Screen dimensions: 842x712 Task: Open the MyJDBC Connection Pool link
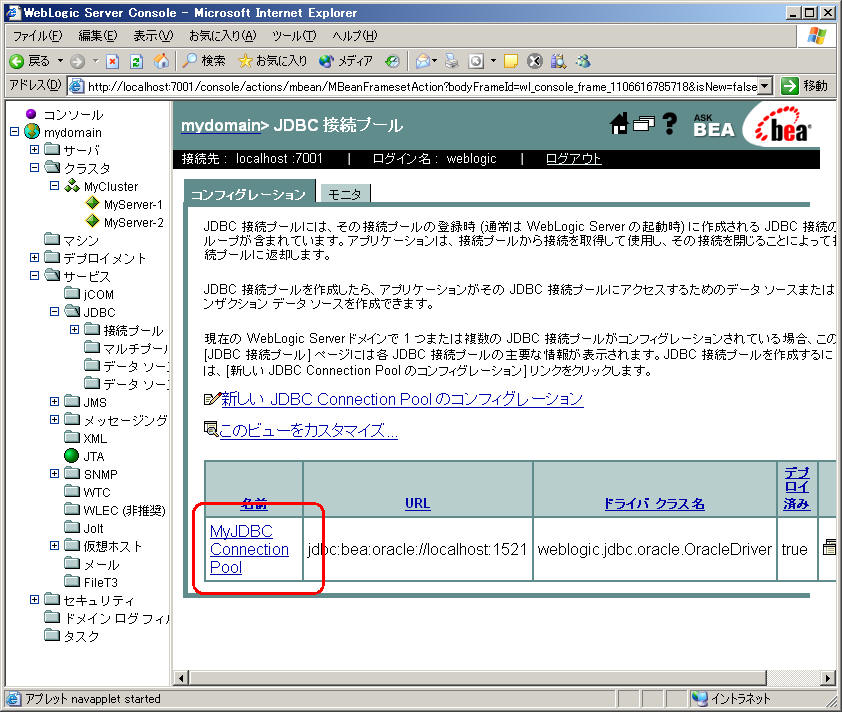click(x=249, y=549)
